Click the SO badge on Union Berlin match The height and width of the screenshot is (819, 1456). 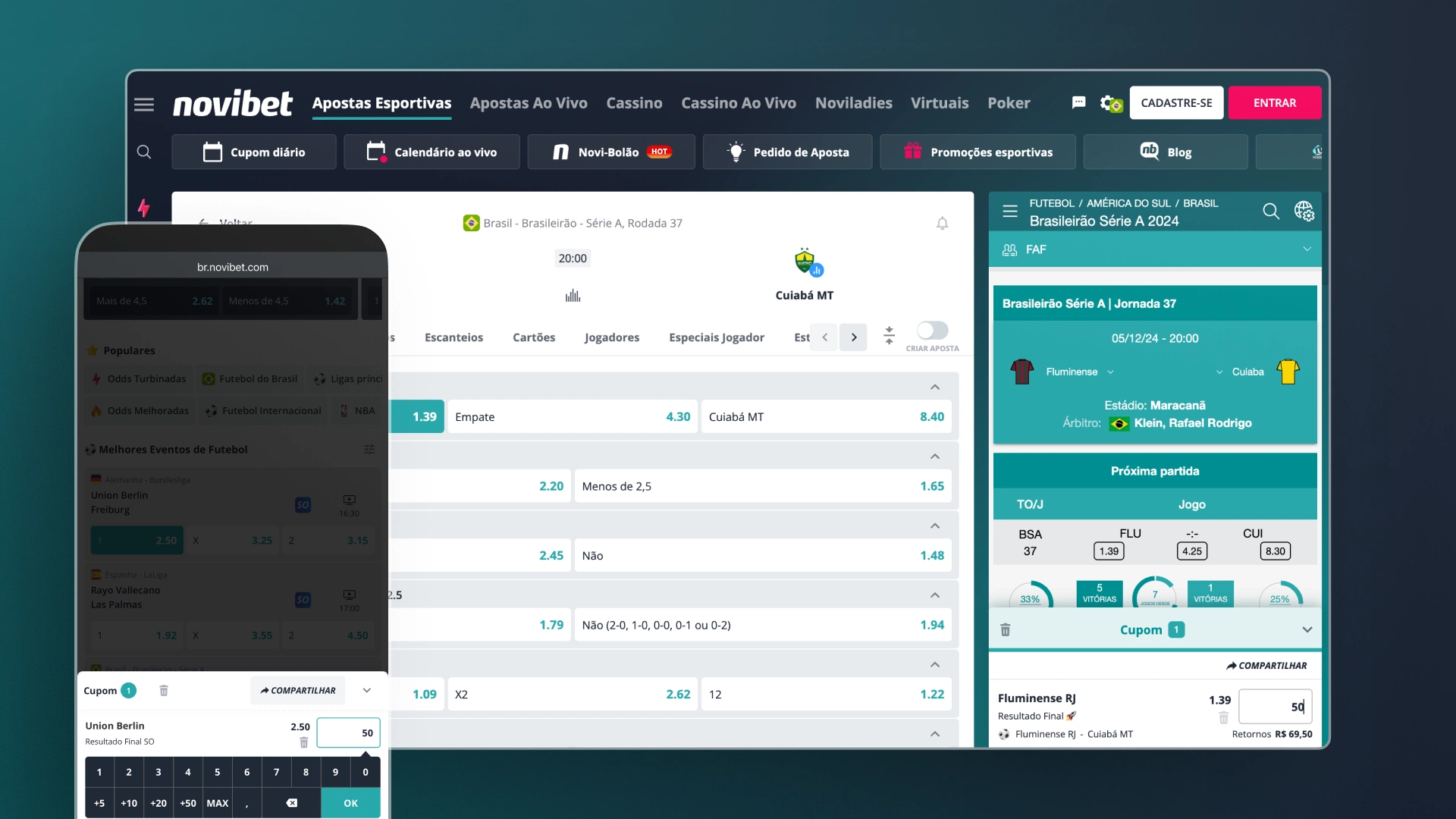[x=303, y=505]
